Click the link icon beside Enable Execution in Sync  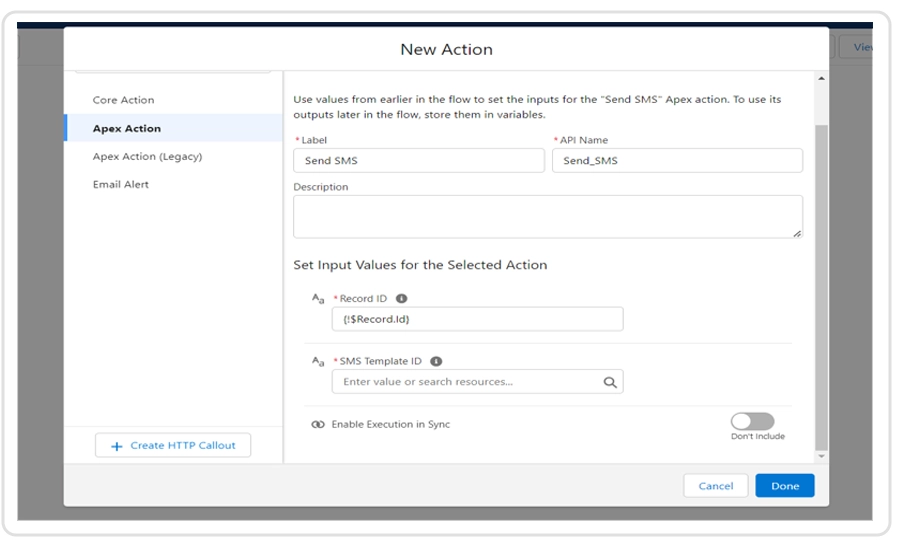(x=318, y=425)
